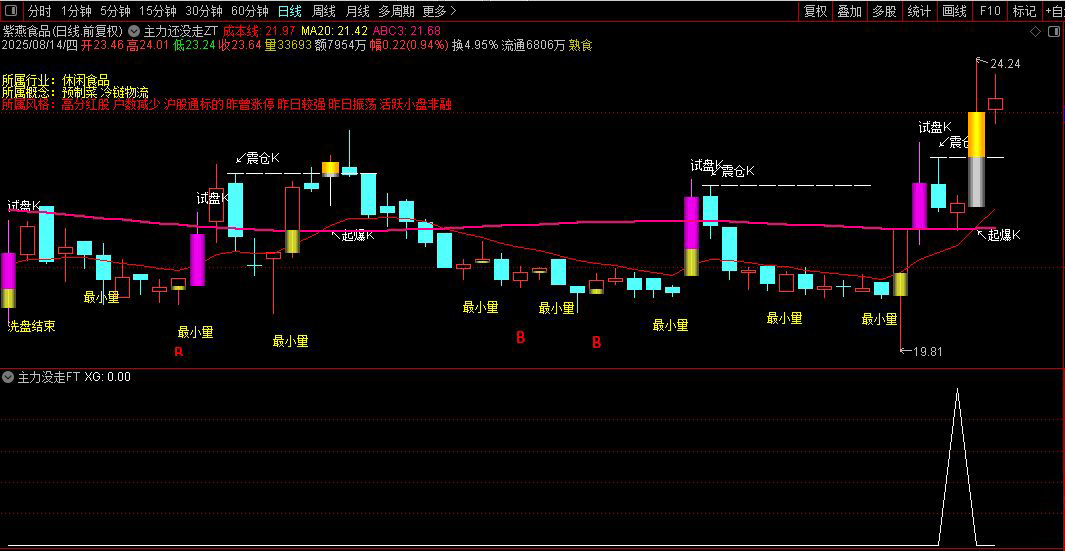Click the change 幅0.22(0.94%)
Screen dimensions: 1065x551
click(x=409, y=46)
